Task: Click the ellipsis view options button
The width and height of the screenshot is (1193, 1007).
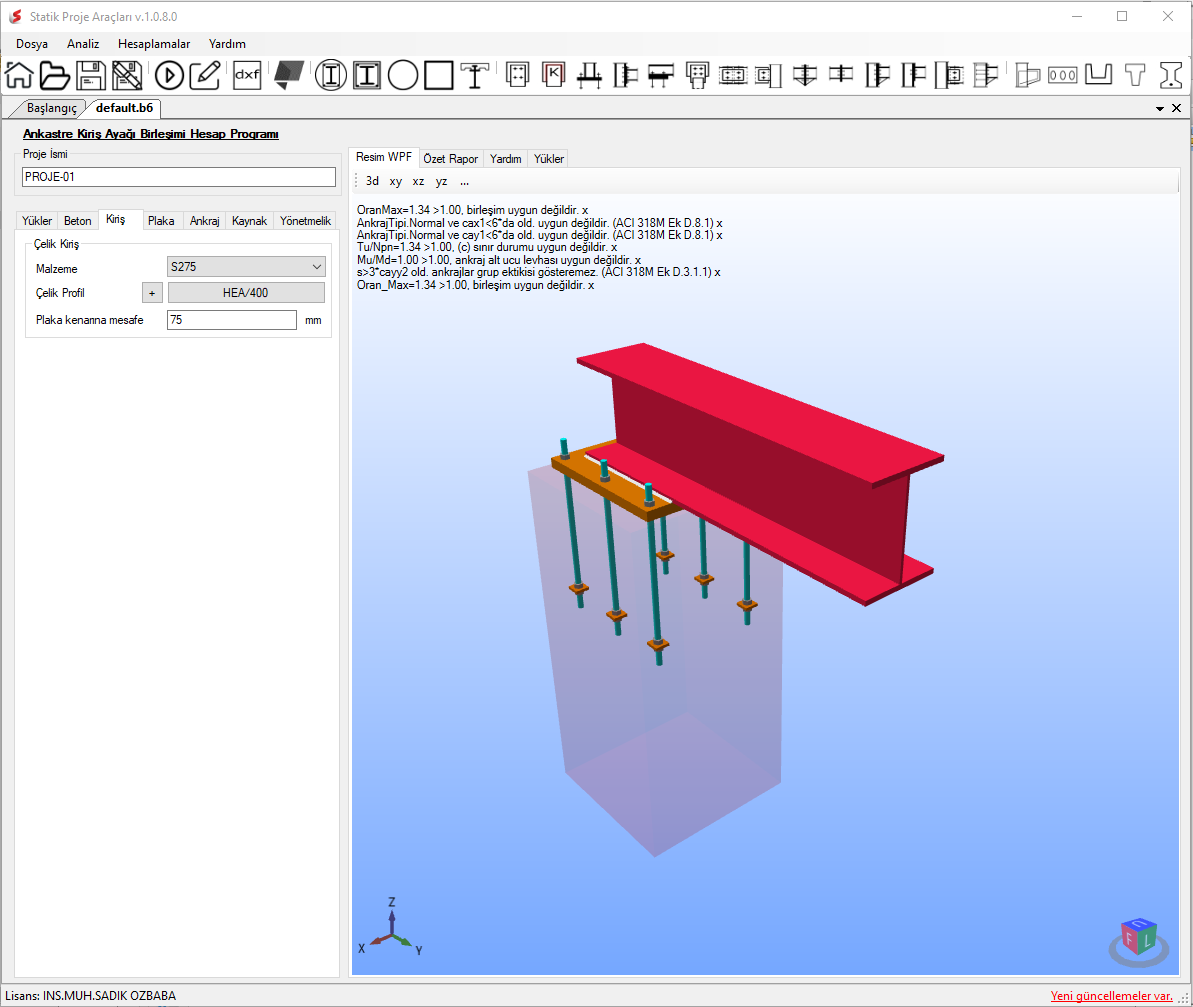Action: [464, 181]
